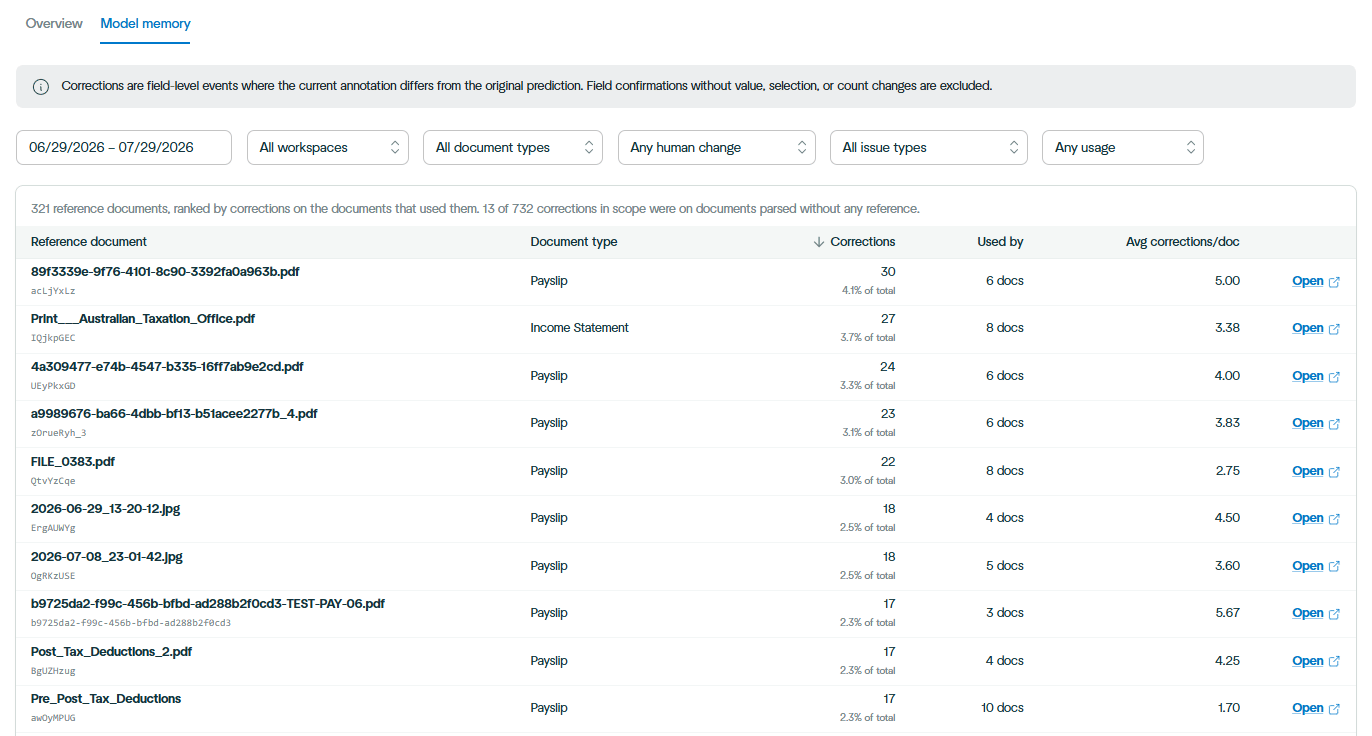This screenshot has height=736, width=1372.
Task: Open the Post_Tax_Deductions_2.pdf reference
Action: [1307, 661]
